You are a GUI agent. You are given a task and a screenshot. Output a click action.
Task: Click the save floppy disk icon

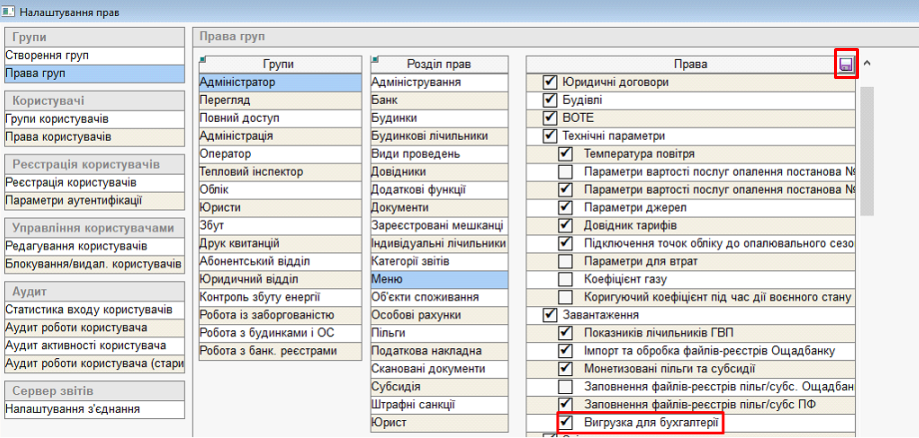point(846,64)
